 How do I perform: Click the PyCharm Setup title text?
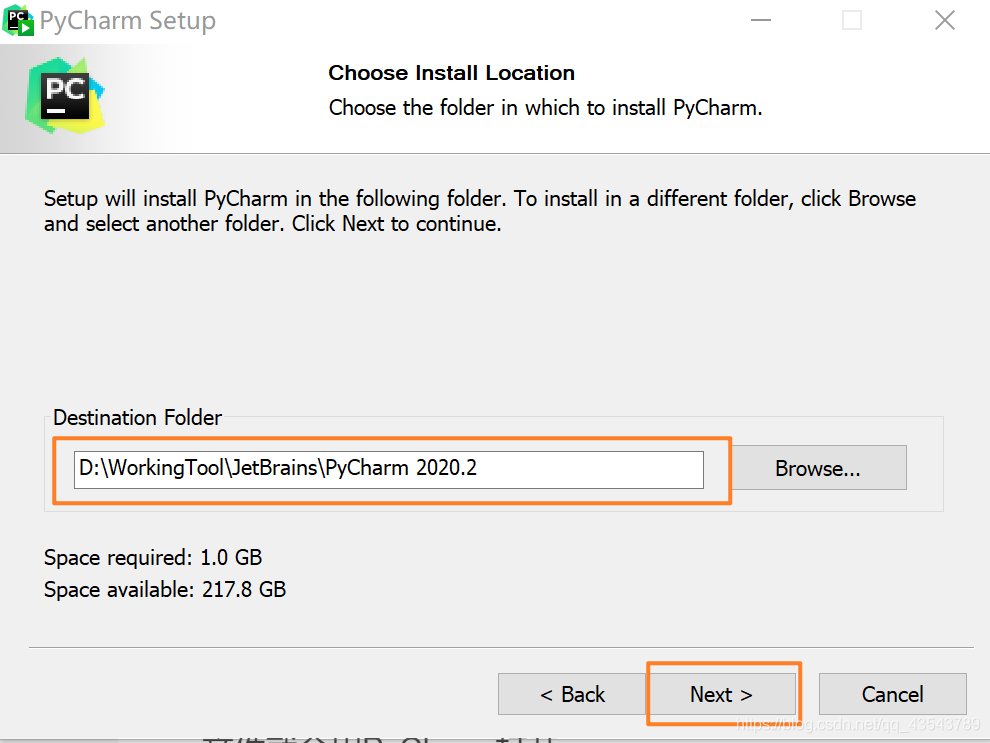(128, 21)
